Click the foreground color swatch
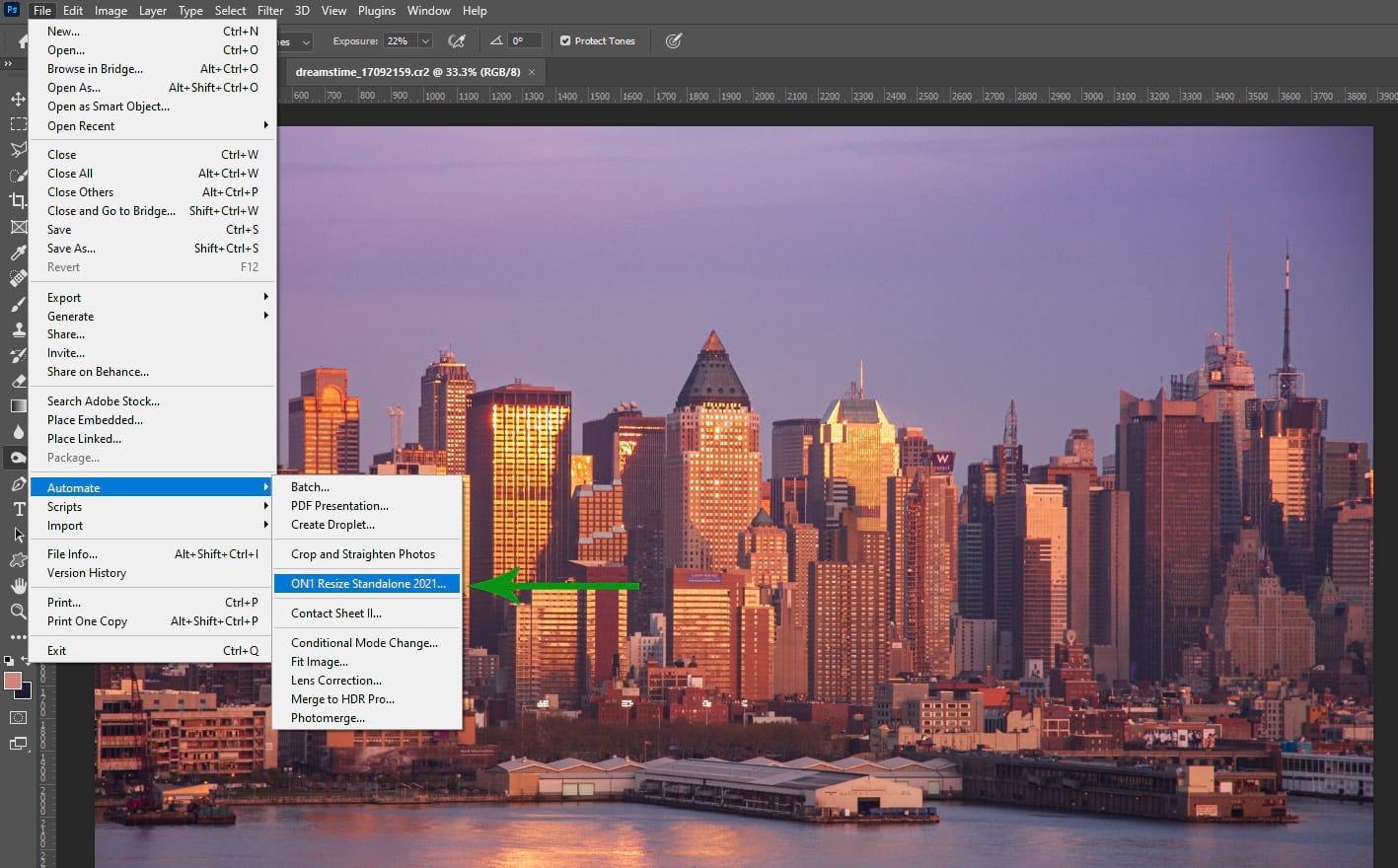 tap(12, 682)
